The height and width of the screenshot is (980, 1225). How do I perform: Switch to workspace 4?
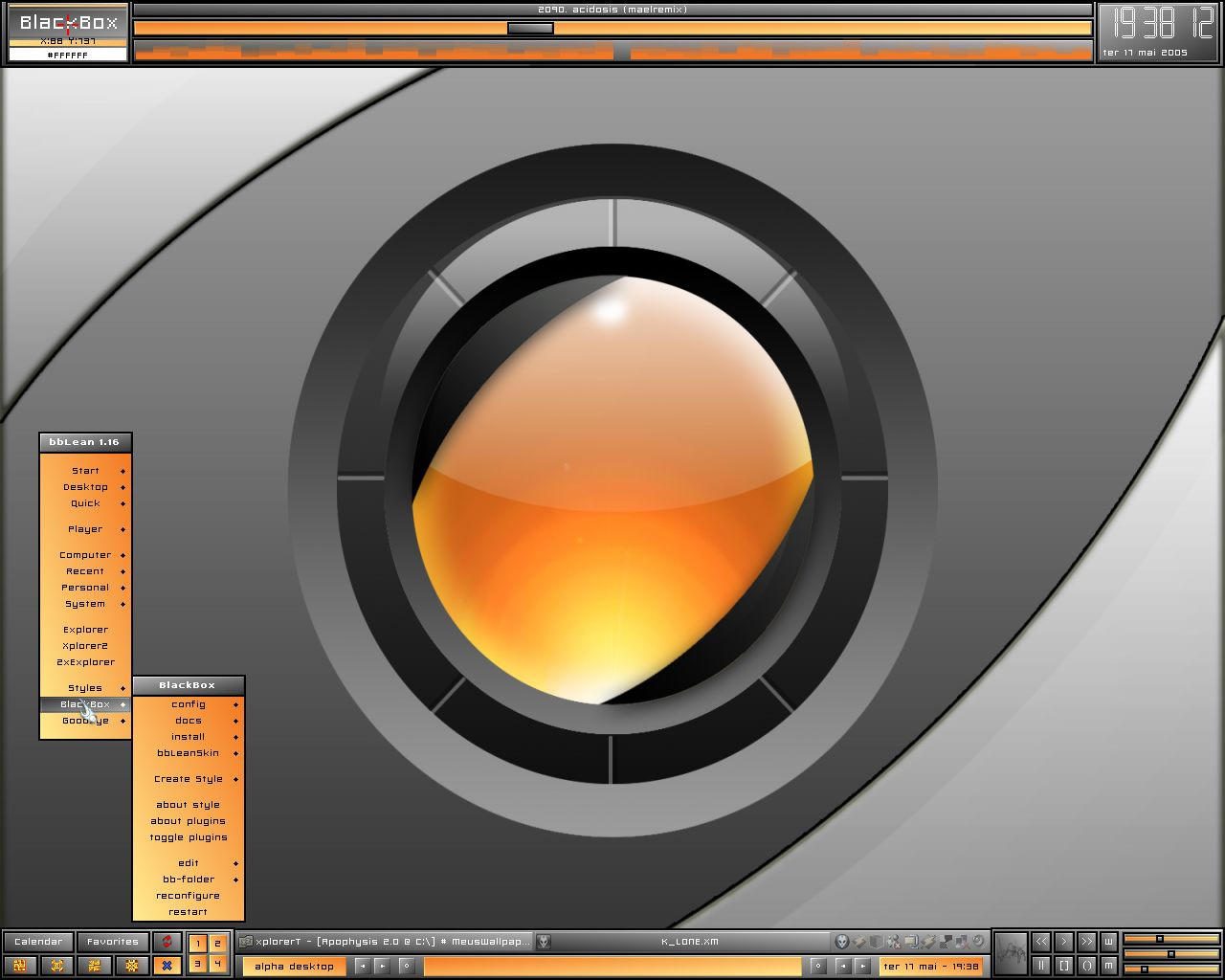click(x=217, y=964)
